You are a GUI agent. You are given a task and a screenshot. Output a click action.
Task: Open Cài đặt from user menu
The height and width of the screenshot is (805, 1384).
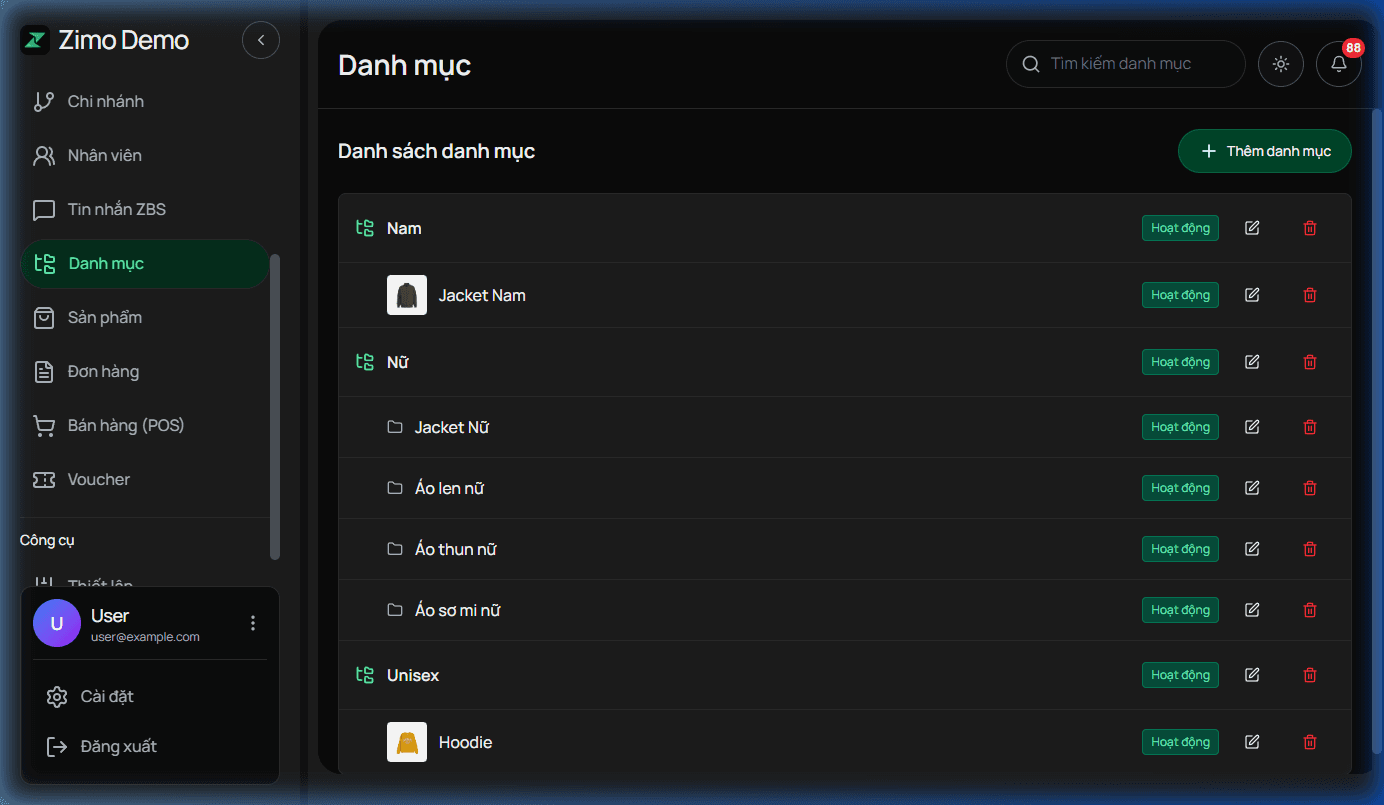click(x=106, y=697)
